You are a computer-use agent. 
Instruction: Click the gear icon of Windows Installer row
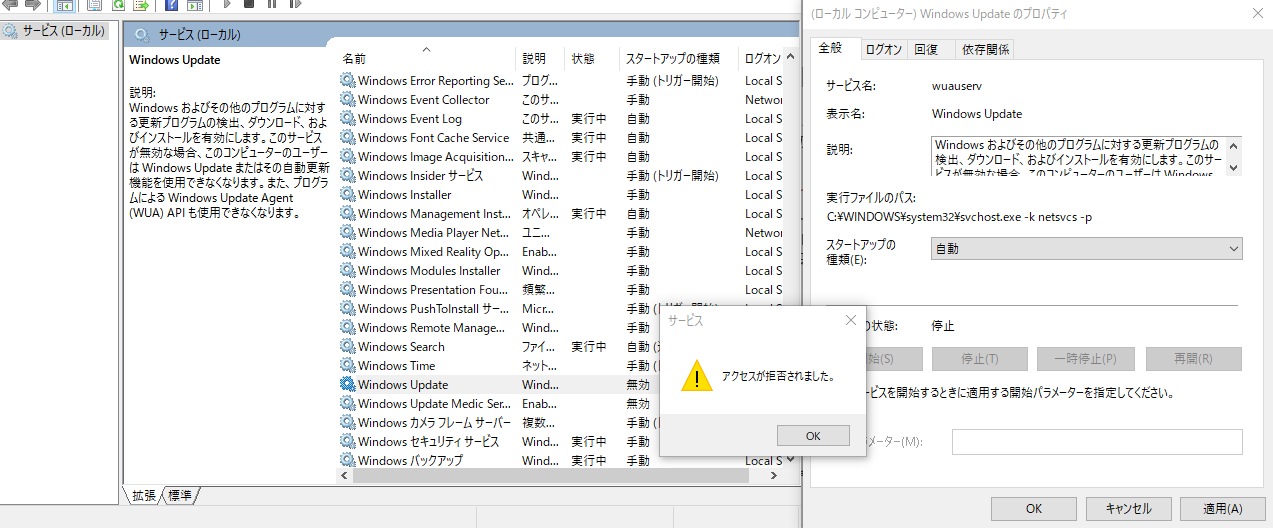point(347,195)
